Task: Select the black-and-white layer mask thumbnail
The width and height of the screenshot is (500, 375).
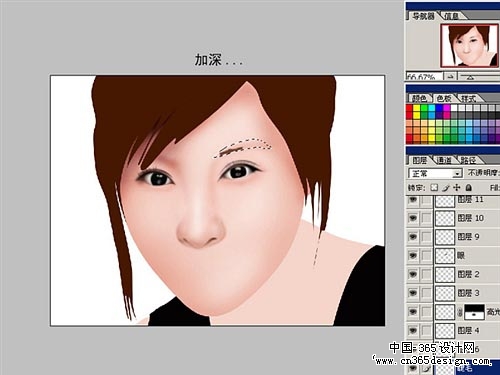Action: click(474, 312)
